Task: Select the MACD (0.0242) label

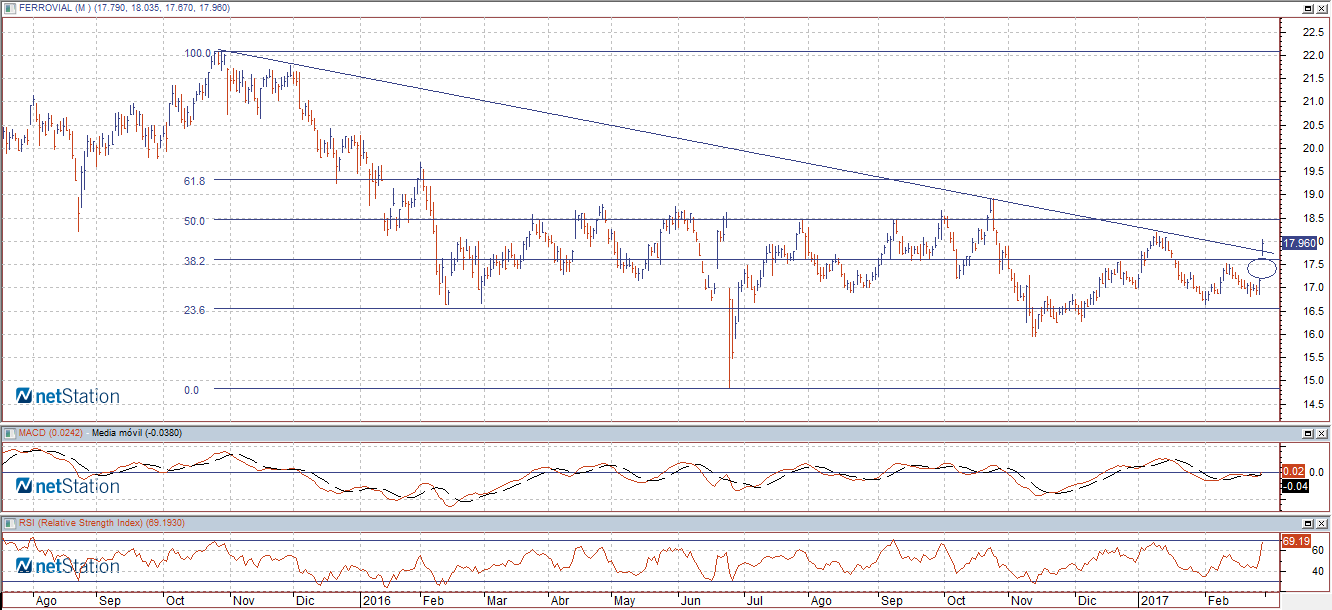Action: click(x=52, y=433)
